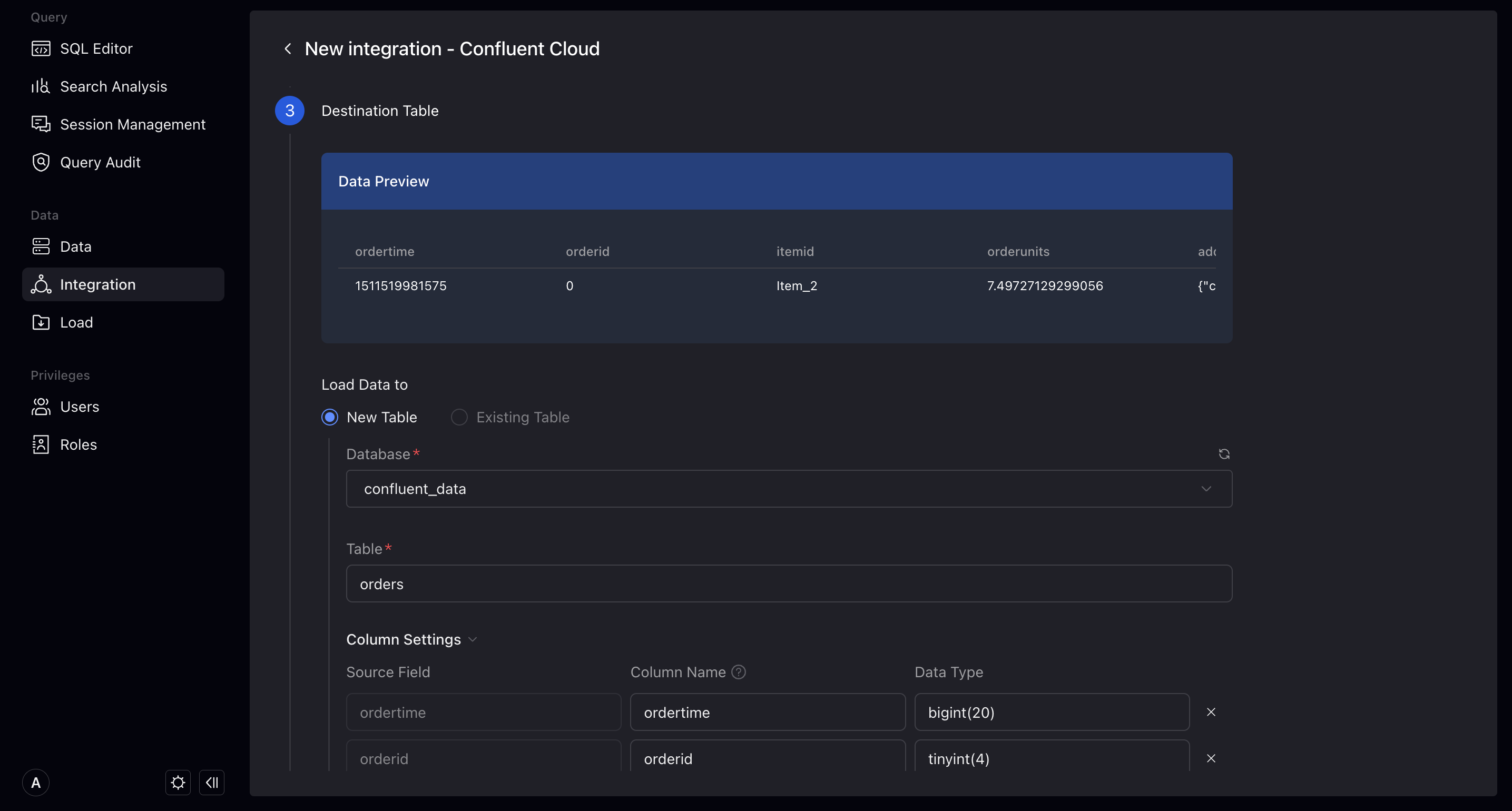Collapse the Column Settings section
This screenshot has width=1512, height=811.
[473, 639]
